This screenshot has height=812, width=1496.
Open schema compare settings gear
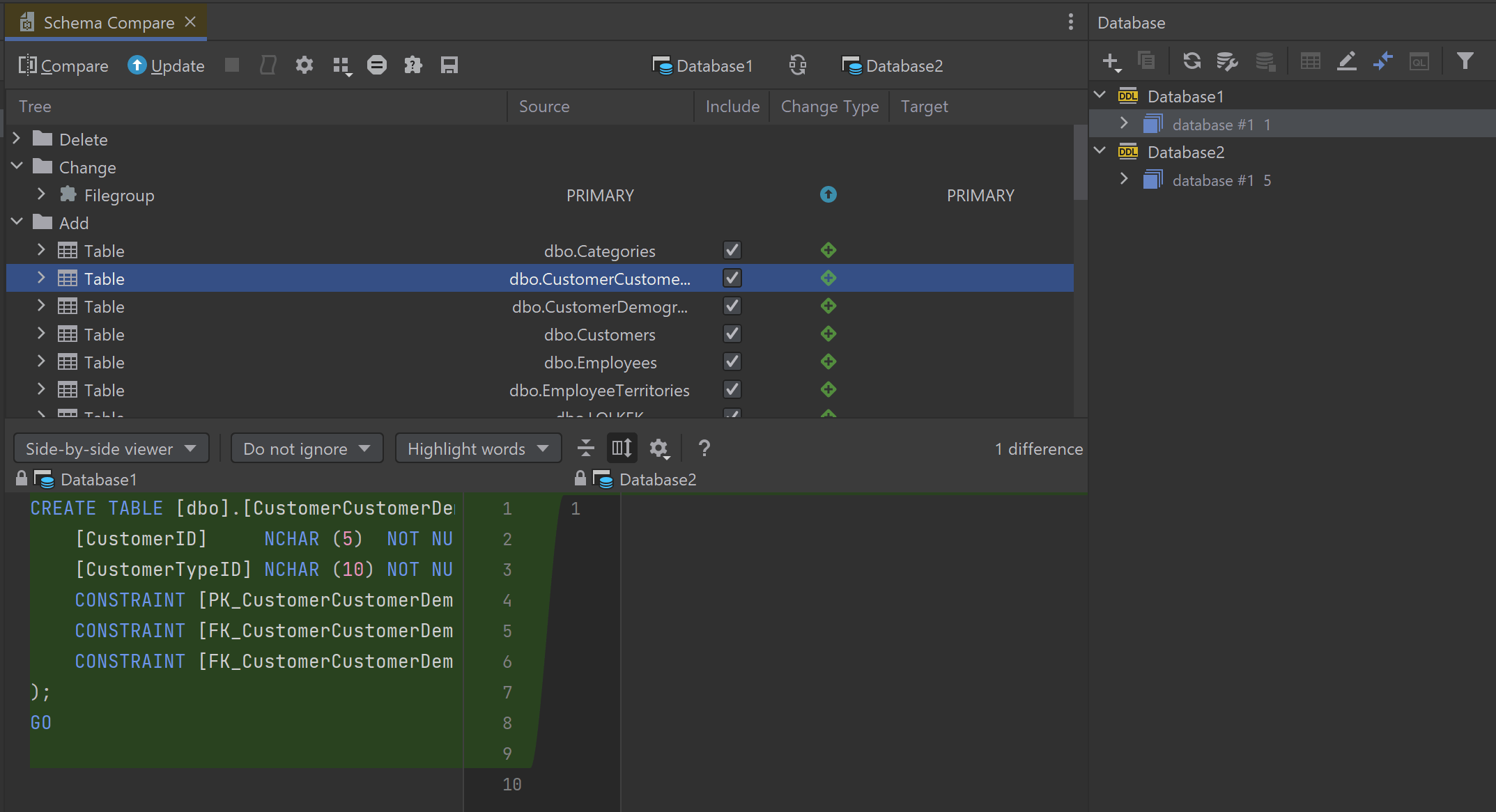click(304, 65)
